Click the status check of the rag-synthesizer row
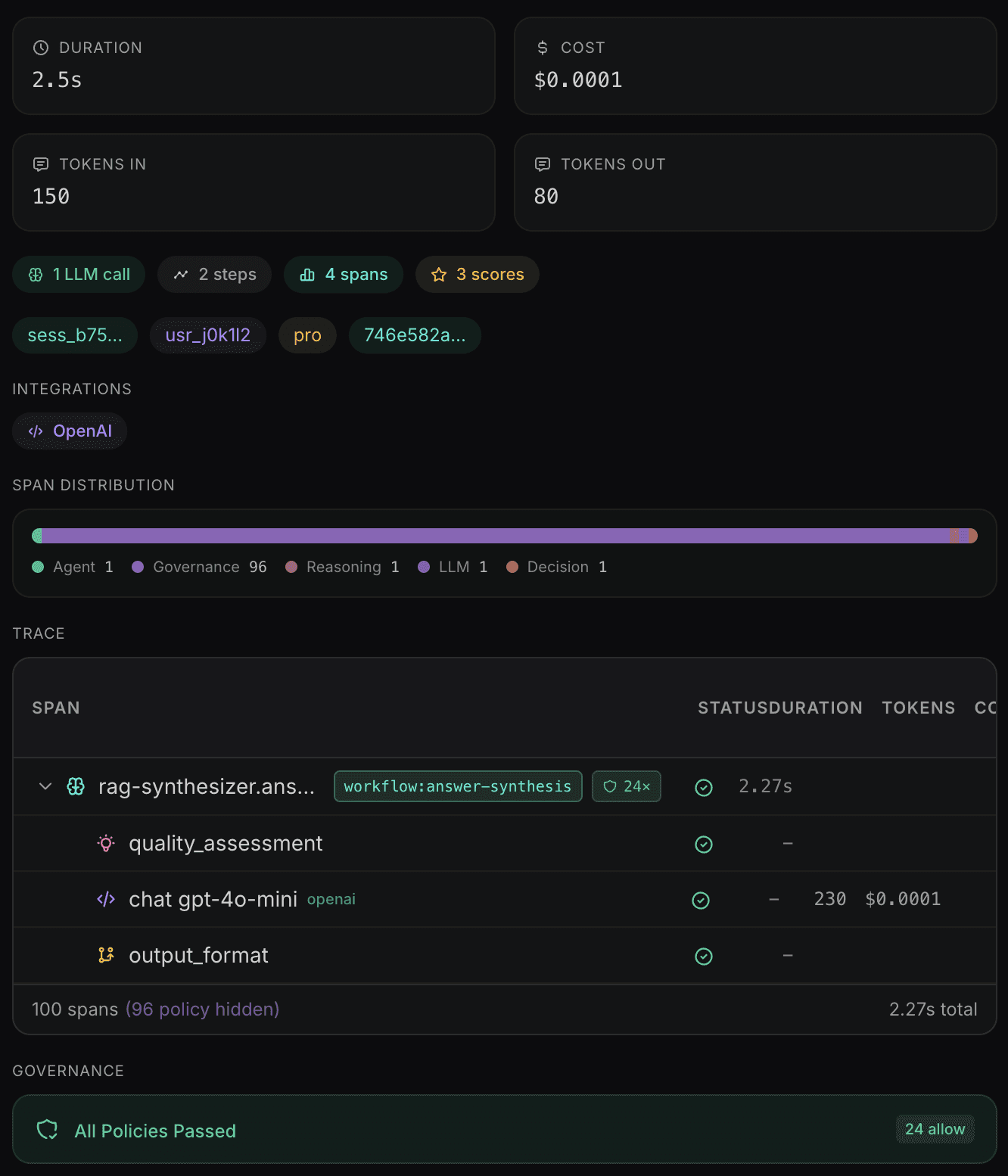1008x1176 pixels. pyautogui.click(x=704, y=788)
